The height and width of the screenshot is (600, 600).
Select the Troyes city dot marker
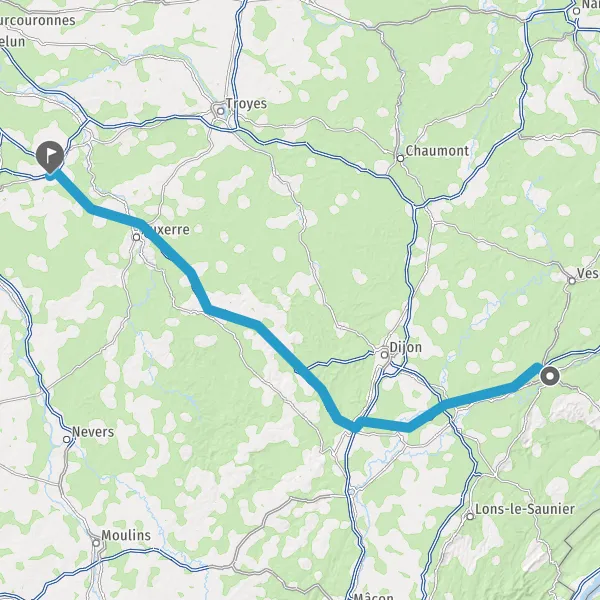click(x=220, y=111)
